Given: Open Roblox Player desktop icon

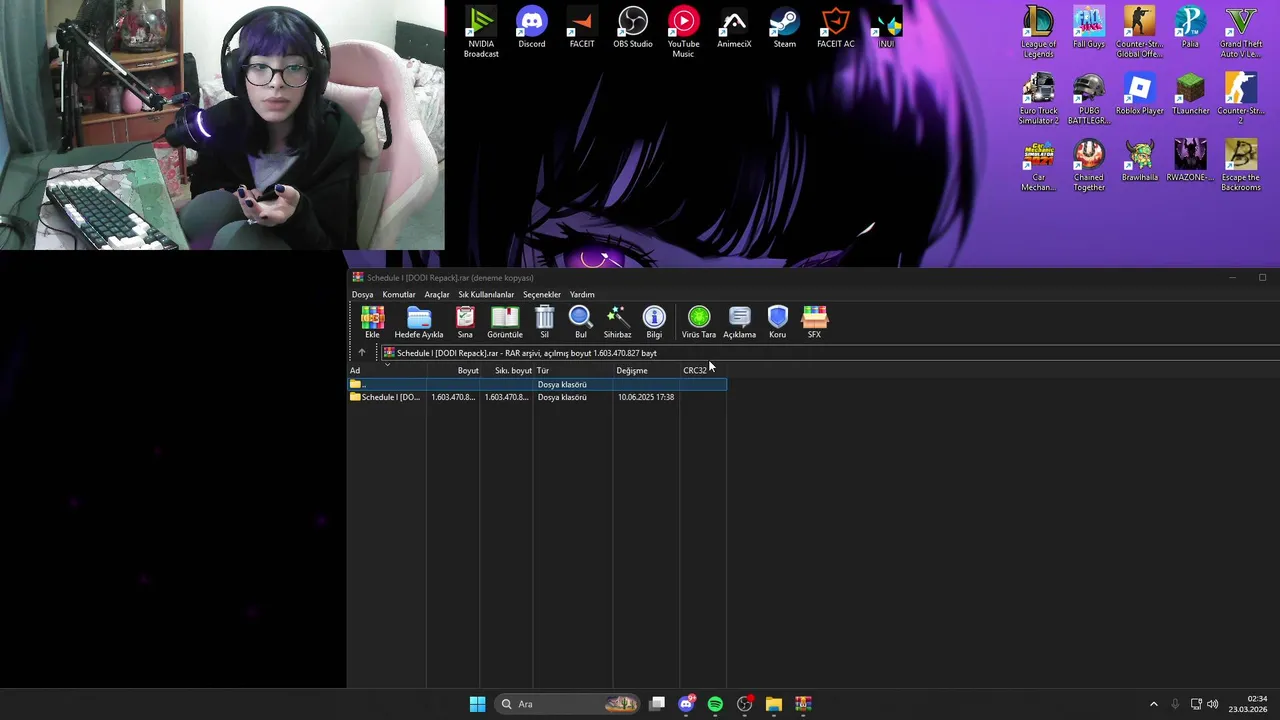Looking at the screenshot, I should pos(1139,95).
